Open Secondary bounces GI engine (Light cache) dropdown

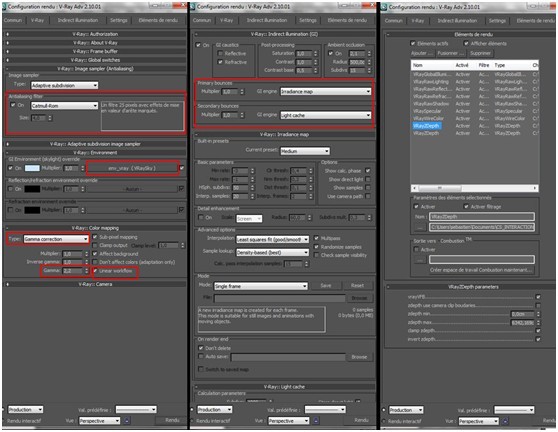[x=326, y=115]
